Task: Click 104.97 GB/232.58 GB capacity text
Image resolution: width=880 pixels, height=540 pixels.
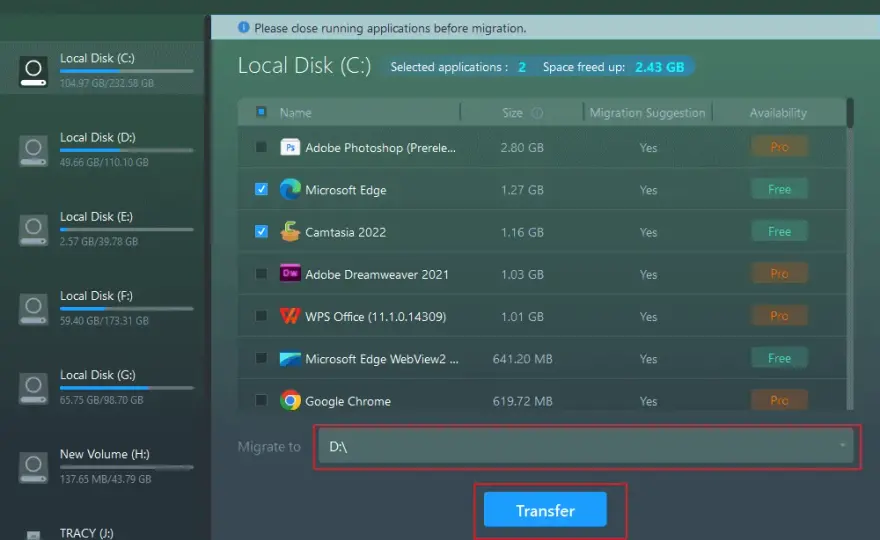Action: [107, 83]
